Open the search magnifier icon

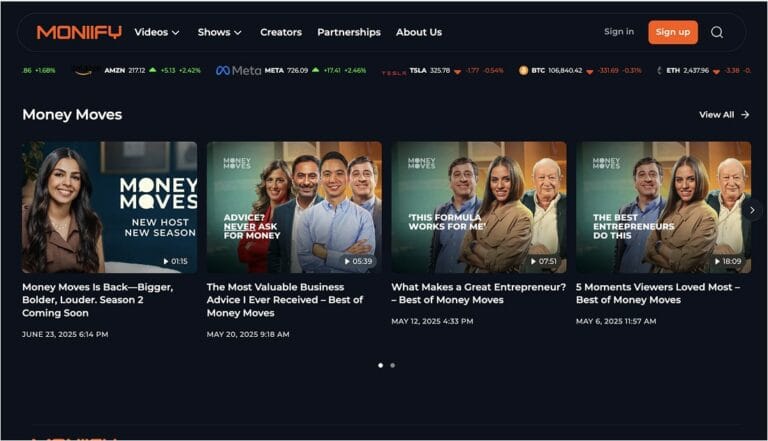pyautogui.click(x=717, y=32)
